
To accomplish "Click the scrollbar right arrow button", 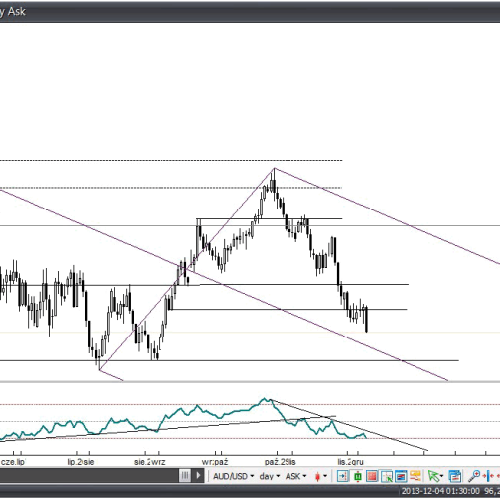I will click(198, 475).
